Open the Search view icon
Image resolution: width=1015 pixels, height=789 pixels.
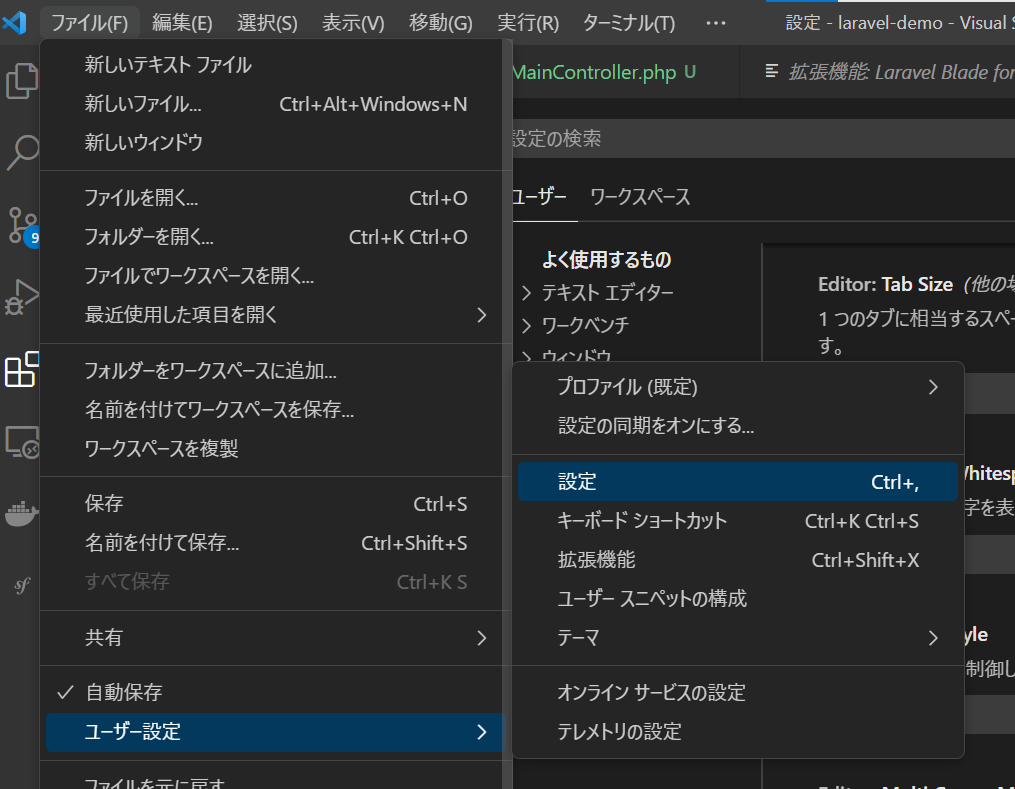coord(23,153)
